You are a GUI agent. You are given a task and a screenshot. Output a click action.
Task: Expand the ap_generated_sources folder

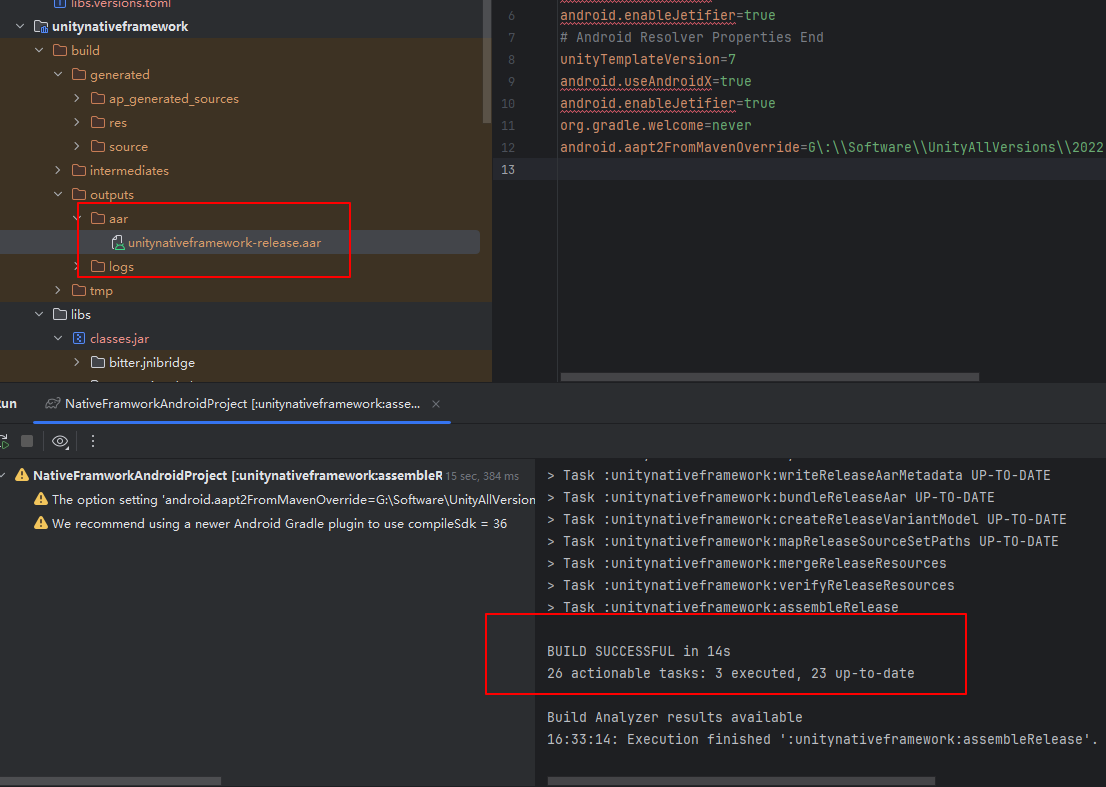point(77,99)
